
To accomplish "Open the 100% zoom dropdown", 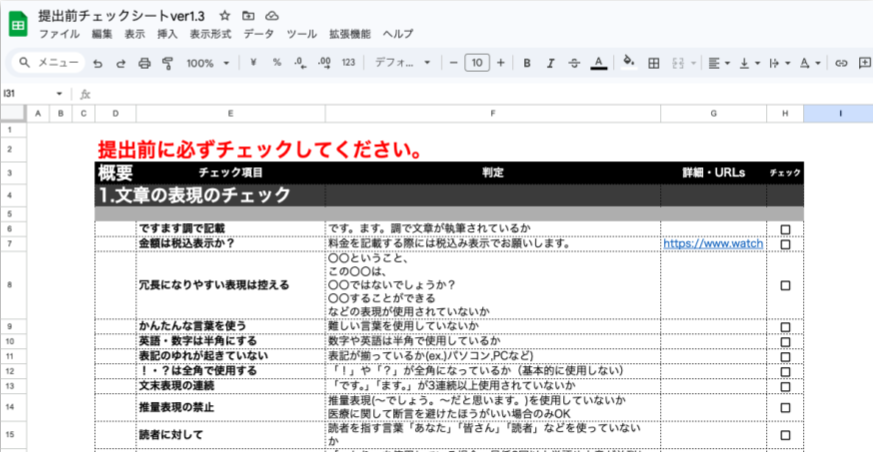I will 208,63.
